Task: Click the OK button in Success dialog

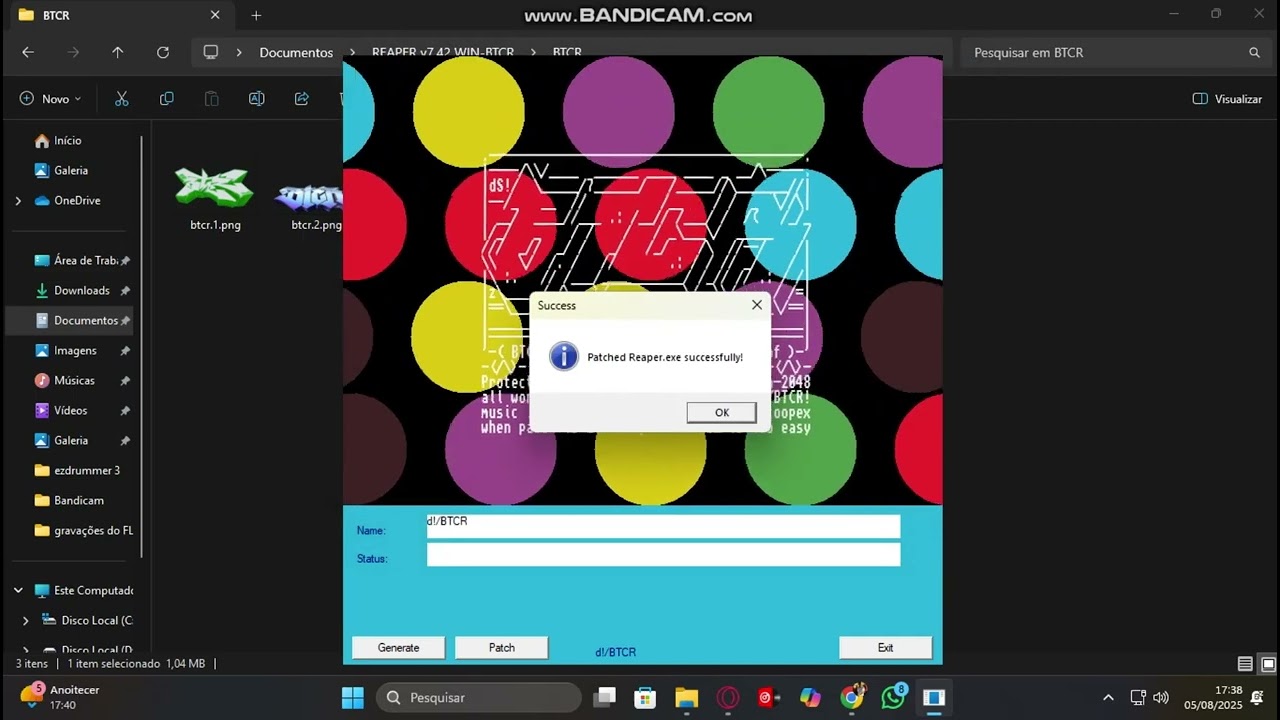Action: (x=721, y=412)
